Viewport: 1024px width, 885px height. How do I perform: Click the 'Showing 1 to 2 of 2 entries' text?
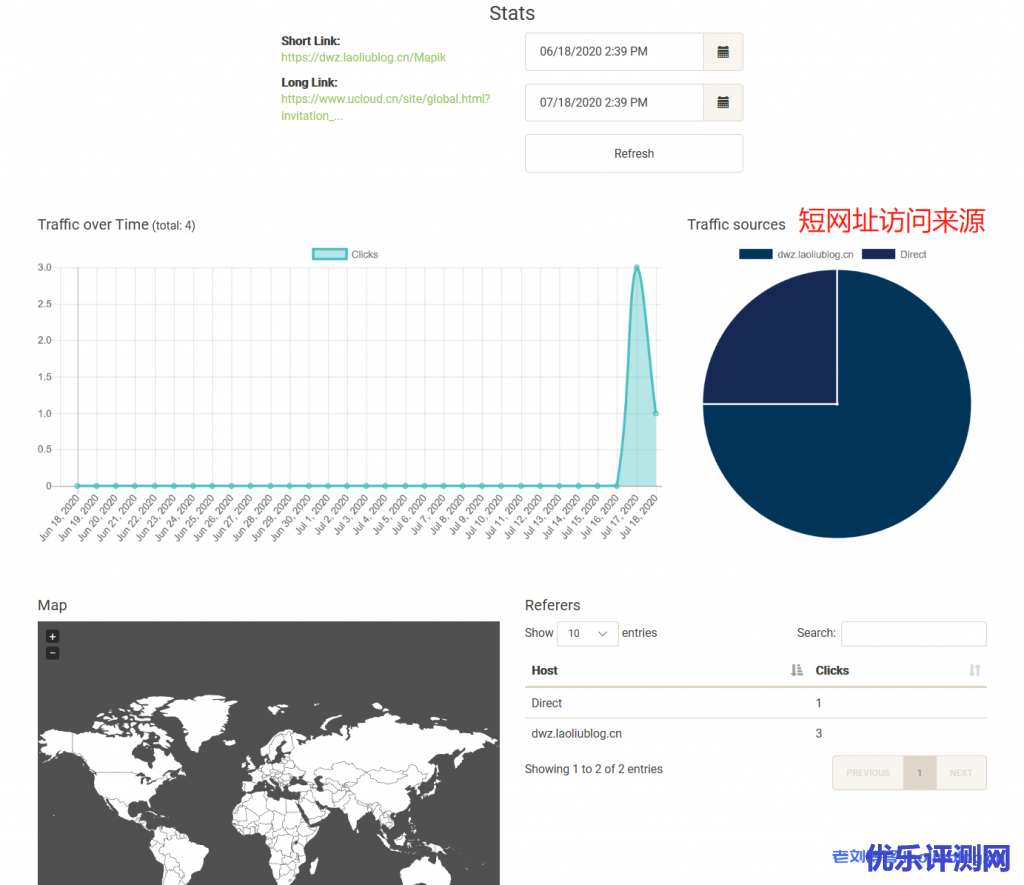coord(594,769)
